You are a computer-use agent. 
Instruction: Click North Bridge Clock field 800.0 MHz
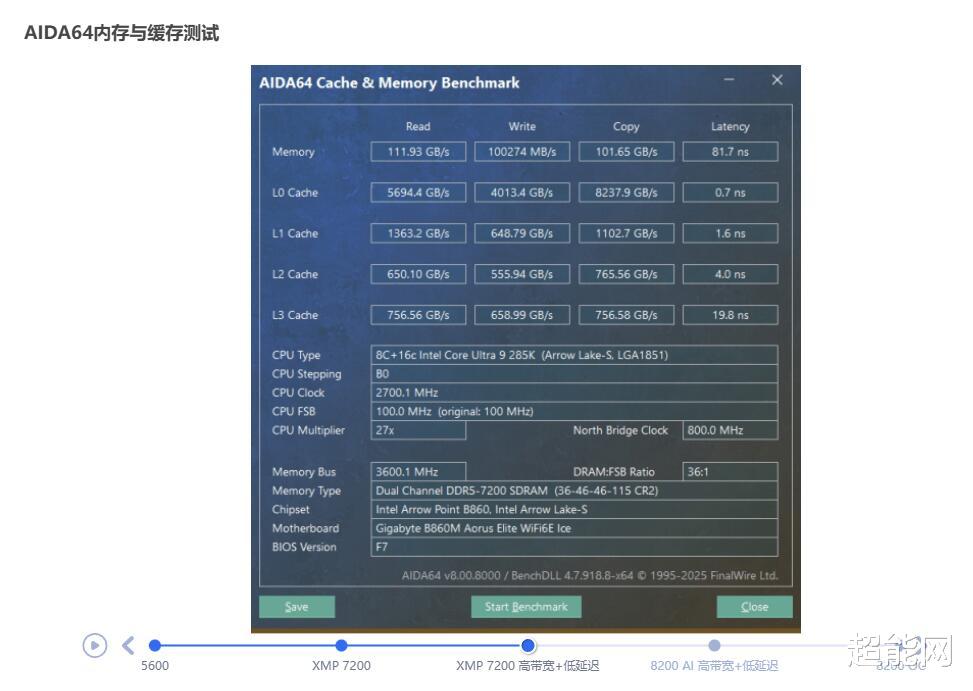[x=730, y=430]
